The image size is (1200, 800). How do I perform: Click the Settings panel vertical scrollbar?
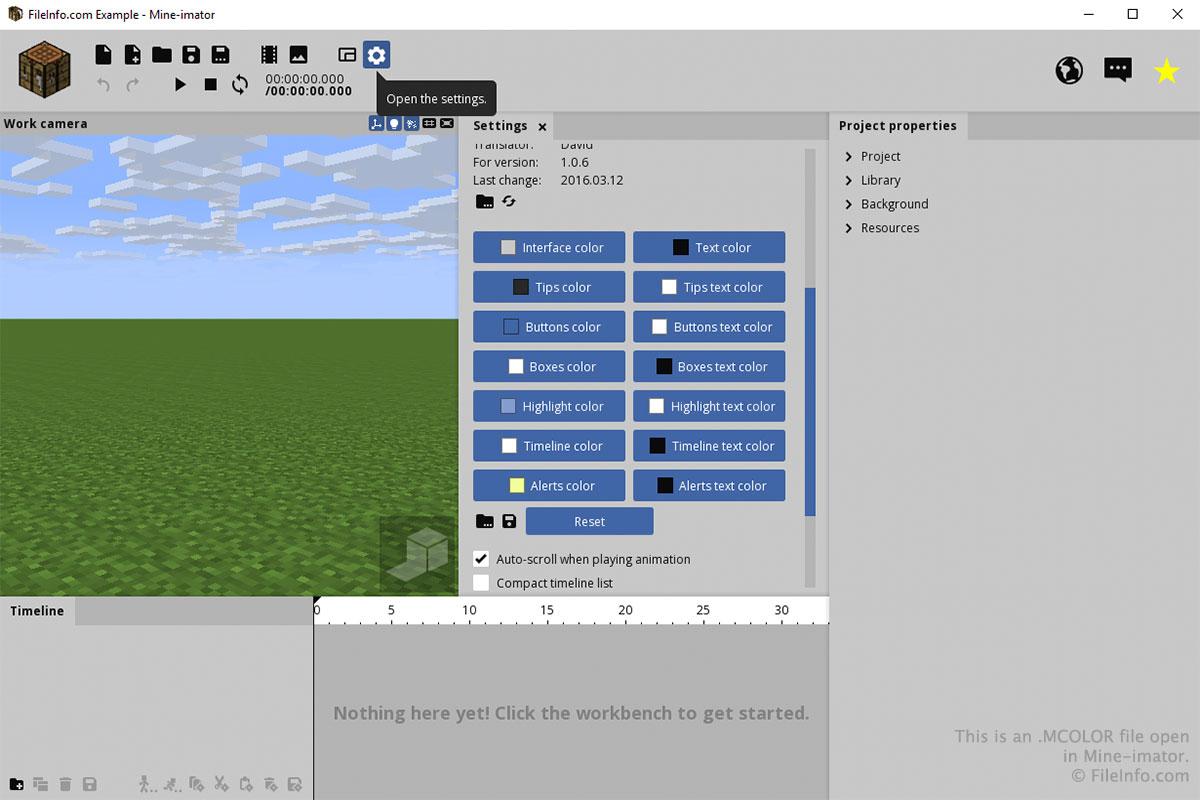(810, 402)
